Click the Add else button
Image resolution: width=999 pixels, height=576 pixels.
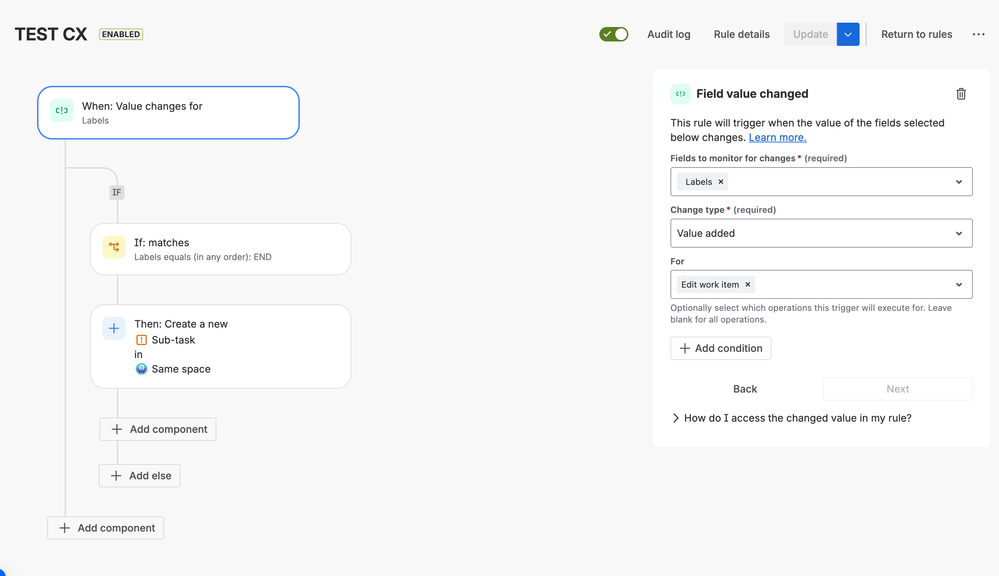[140, 476]
